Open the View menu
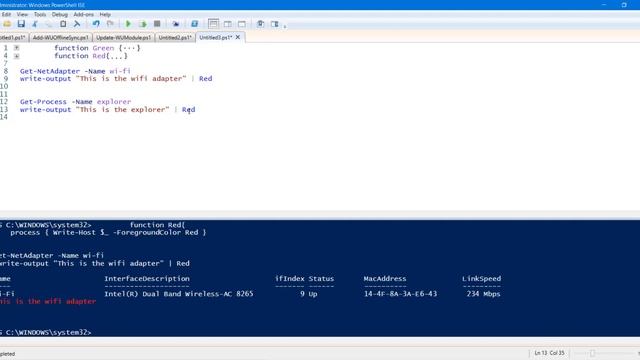The image size is (640, 360). (22, 14)
